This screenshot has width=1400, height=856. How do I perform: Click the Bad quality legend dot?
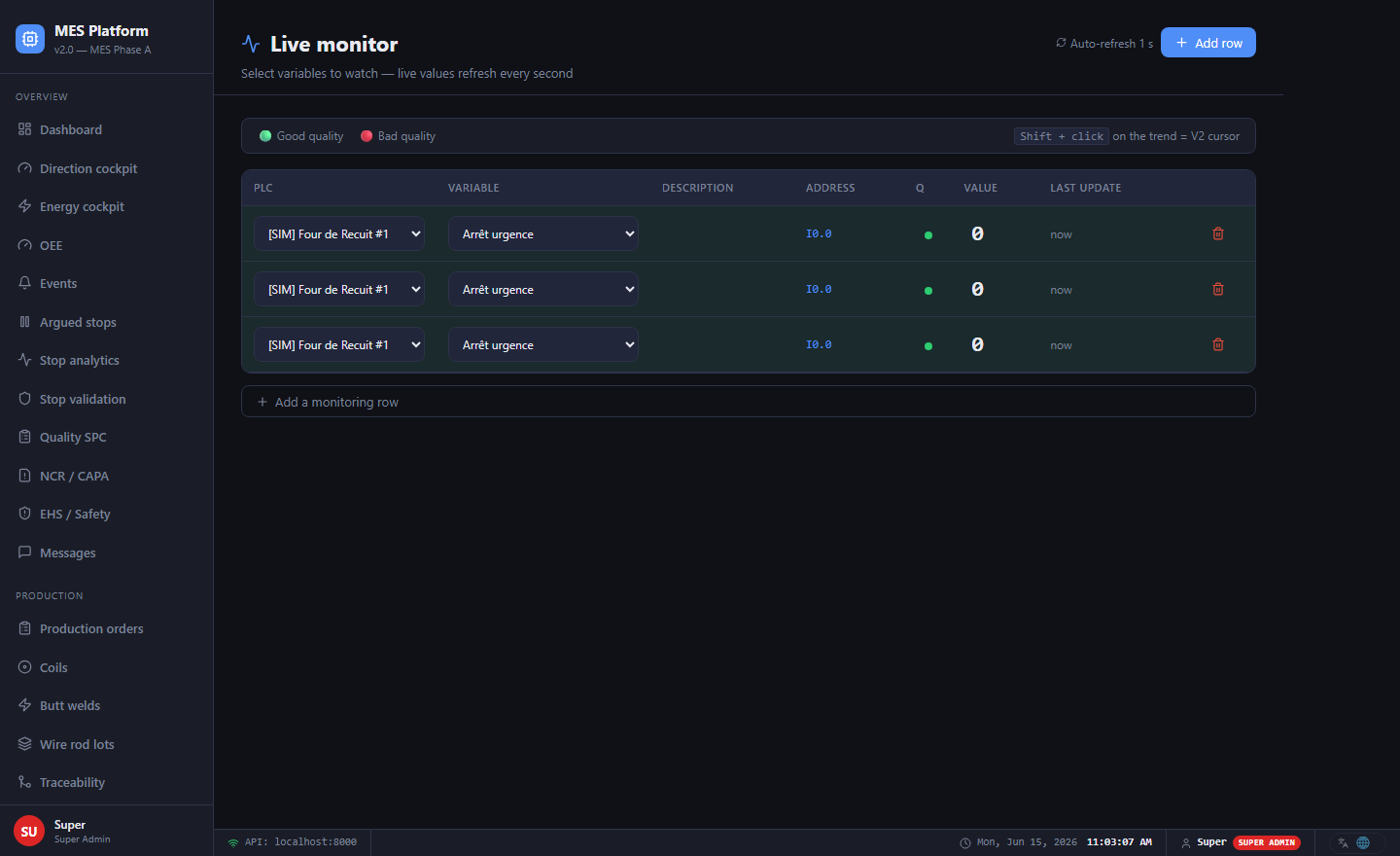click(367, 136)
